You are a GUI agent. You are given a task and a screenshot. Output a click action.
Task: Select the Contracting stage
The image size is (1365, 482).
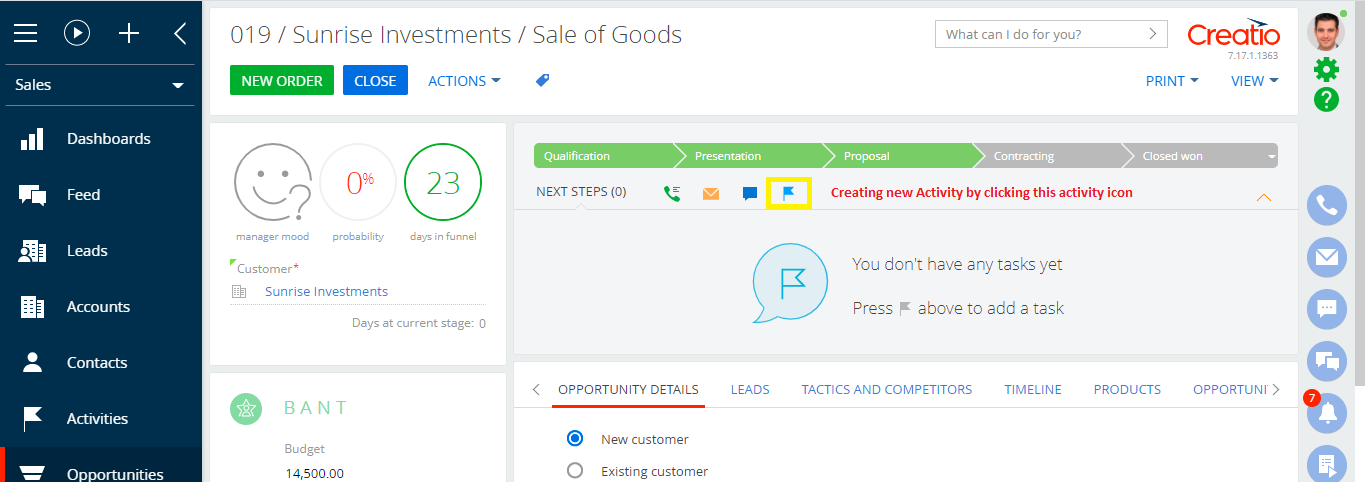point(1052,156)
